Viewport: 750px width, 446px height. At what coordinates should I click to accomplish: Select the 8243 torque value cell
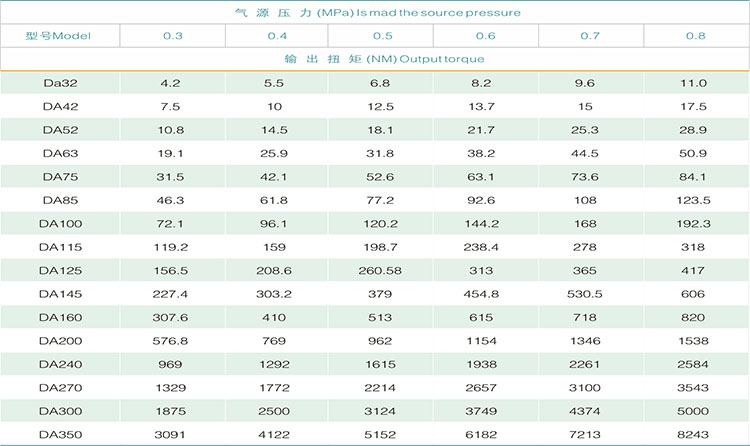pyautogui.click(x=695, y=434)
